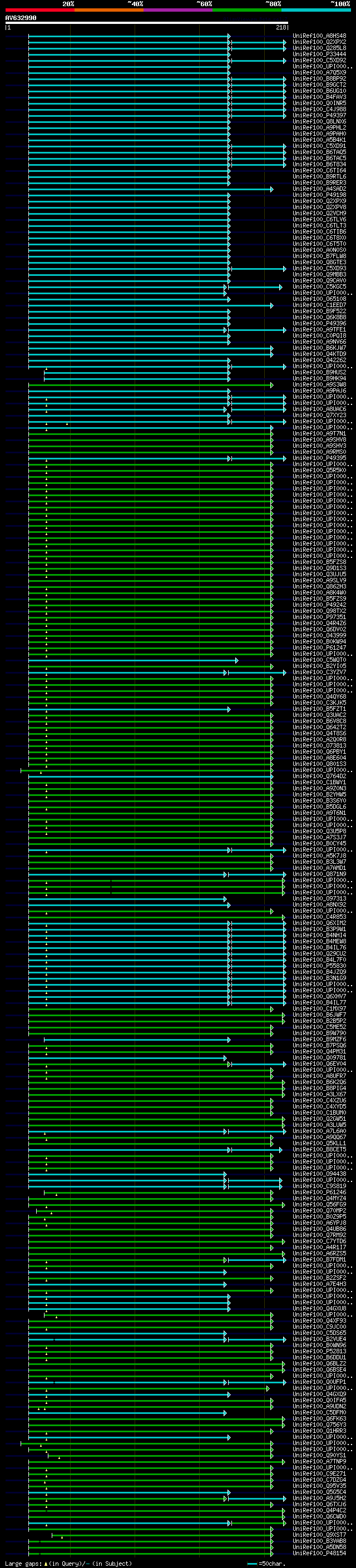356x1568 pixels.
Task: Select hit UniRef100_C5KGC5
Action: coord(319,286)
